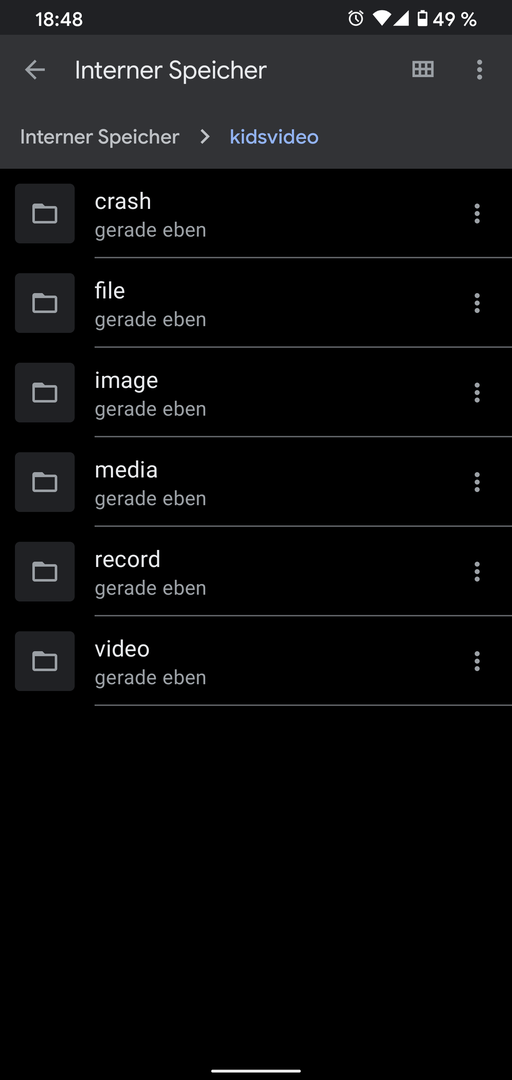Open the top-right overflow menu
512x1080 pixels.
pyautogui.click(x=479, y=70)
